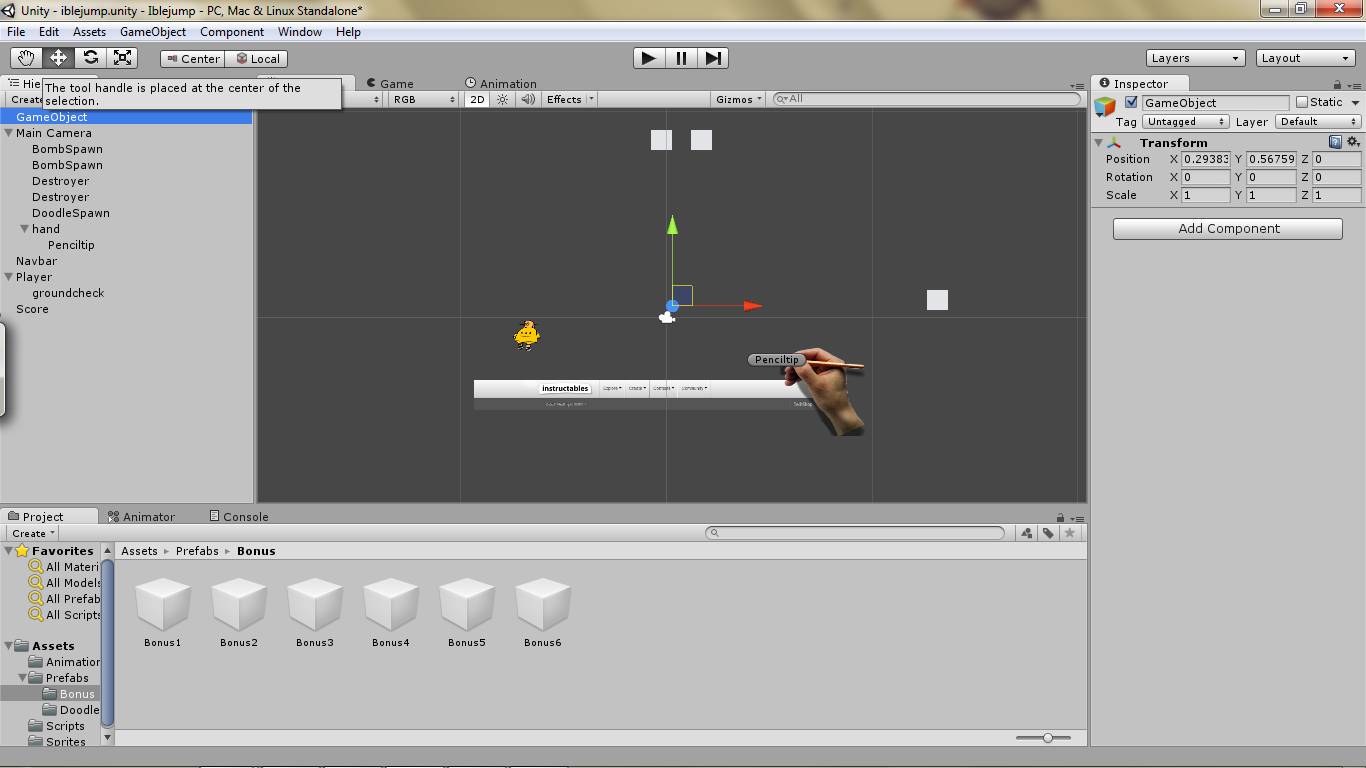Open the Component menu

232,32
